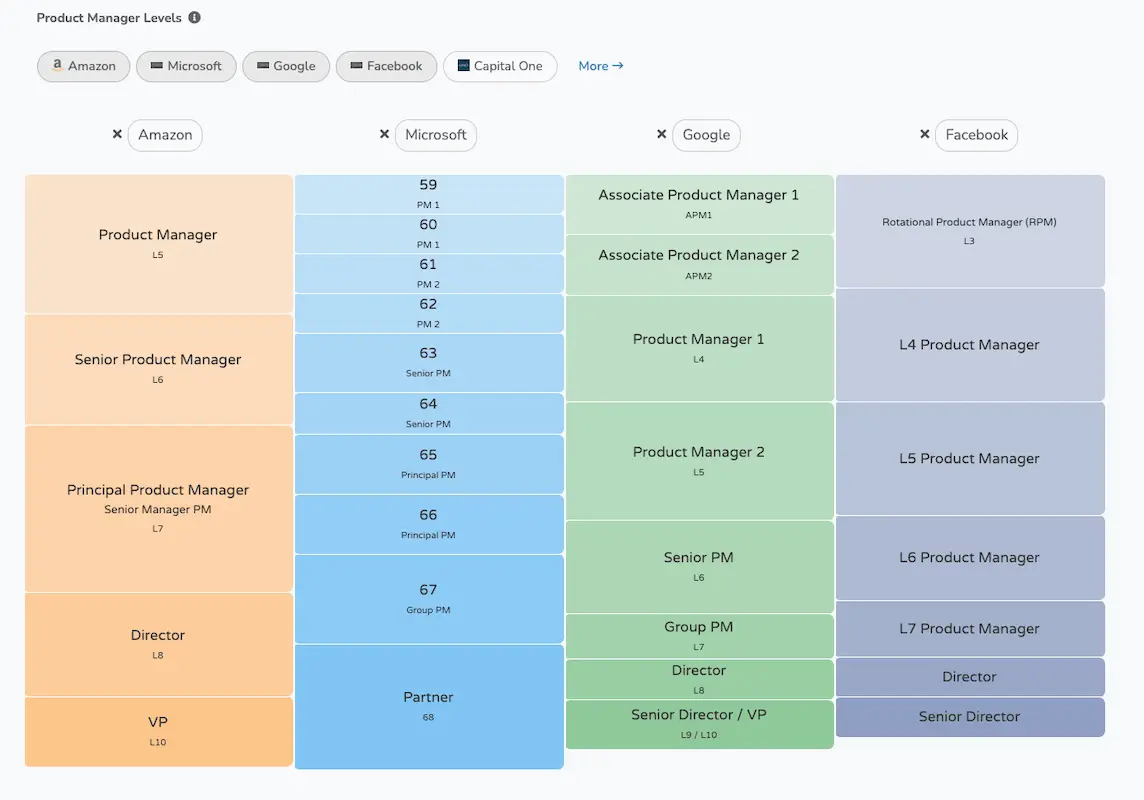
Task: Toggle the Capital One company filter
Action: (500, 66)
